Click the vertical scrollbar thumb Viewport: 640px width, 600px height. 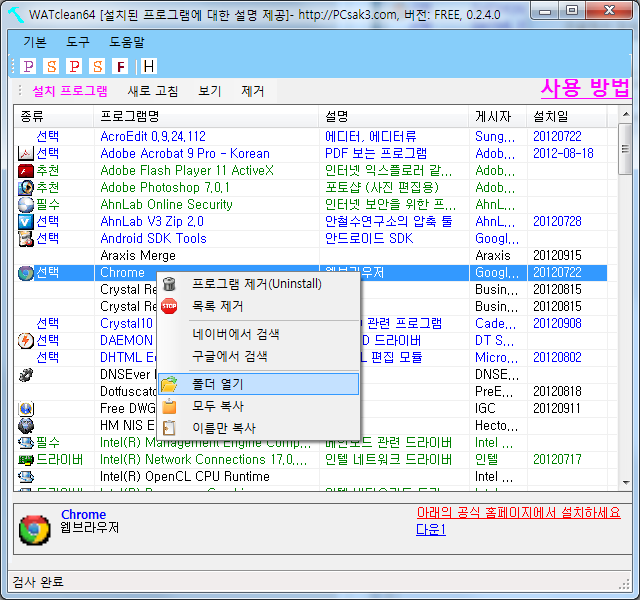[x=625, y=149]
